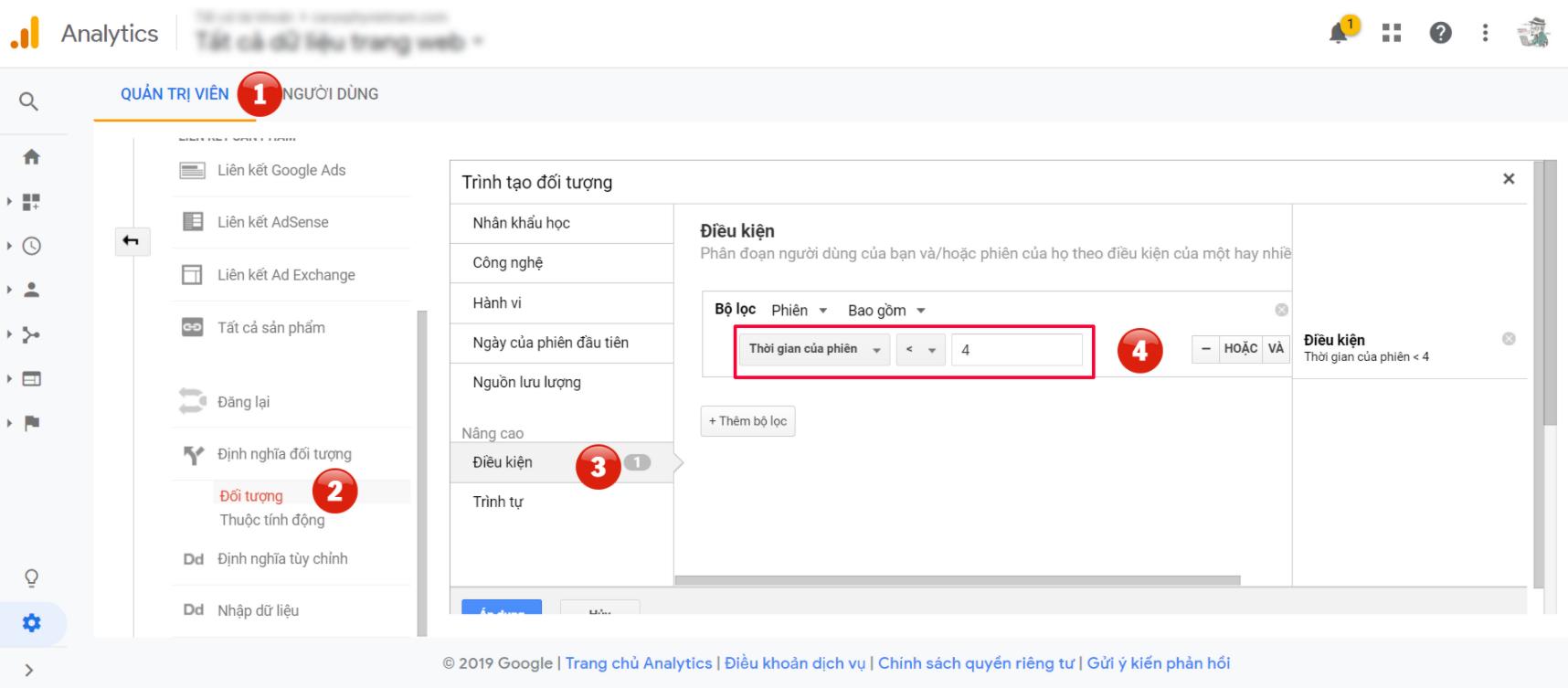This screenshot has height=688, width=1568.
Task: Open Behavior reports window icon
Action: pos(31,378)
